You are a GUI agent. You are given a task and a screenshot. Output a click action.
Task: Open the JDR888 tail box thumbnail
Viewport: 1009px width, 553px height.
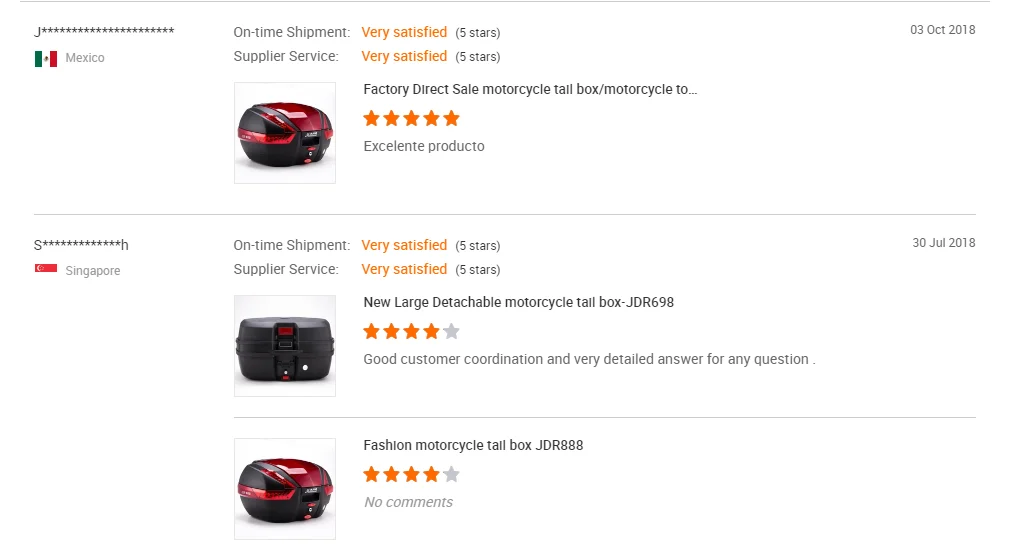[x=285, y=489]
